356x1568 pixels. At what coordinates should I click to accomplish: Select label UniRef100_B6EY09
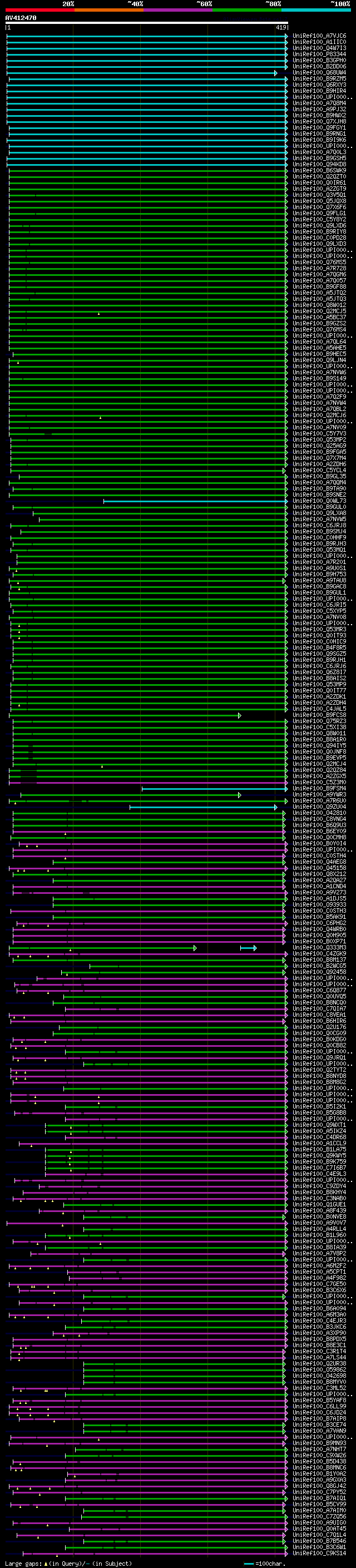(319, 832)
